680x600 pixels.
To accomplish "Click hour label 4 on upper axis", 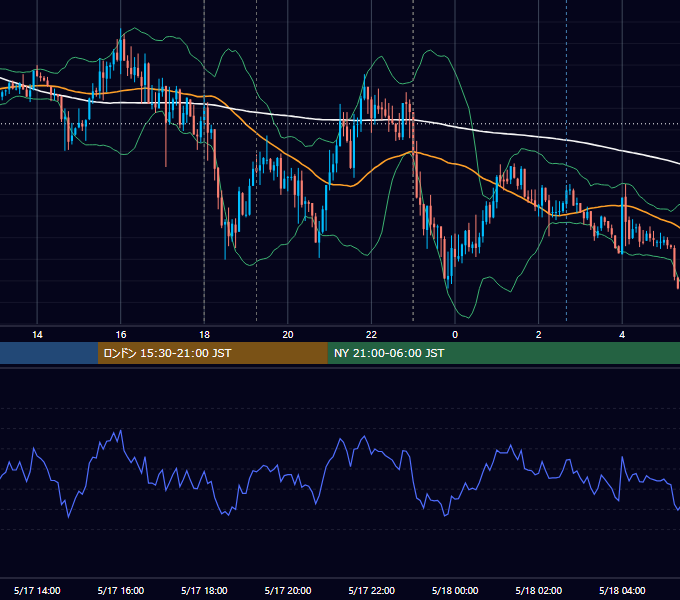I will click(622, 335).
